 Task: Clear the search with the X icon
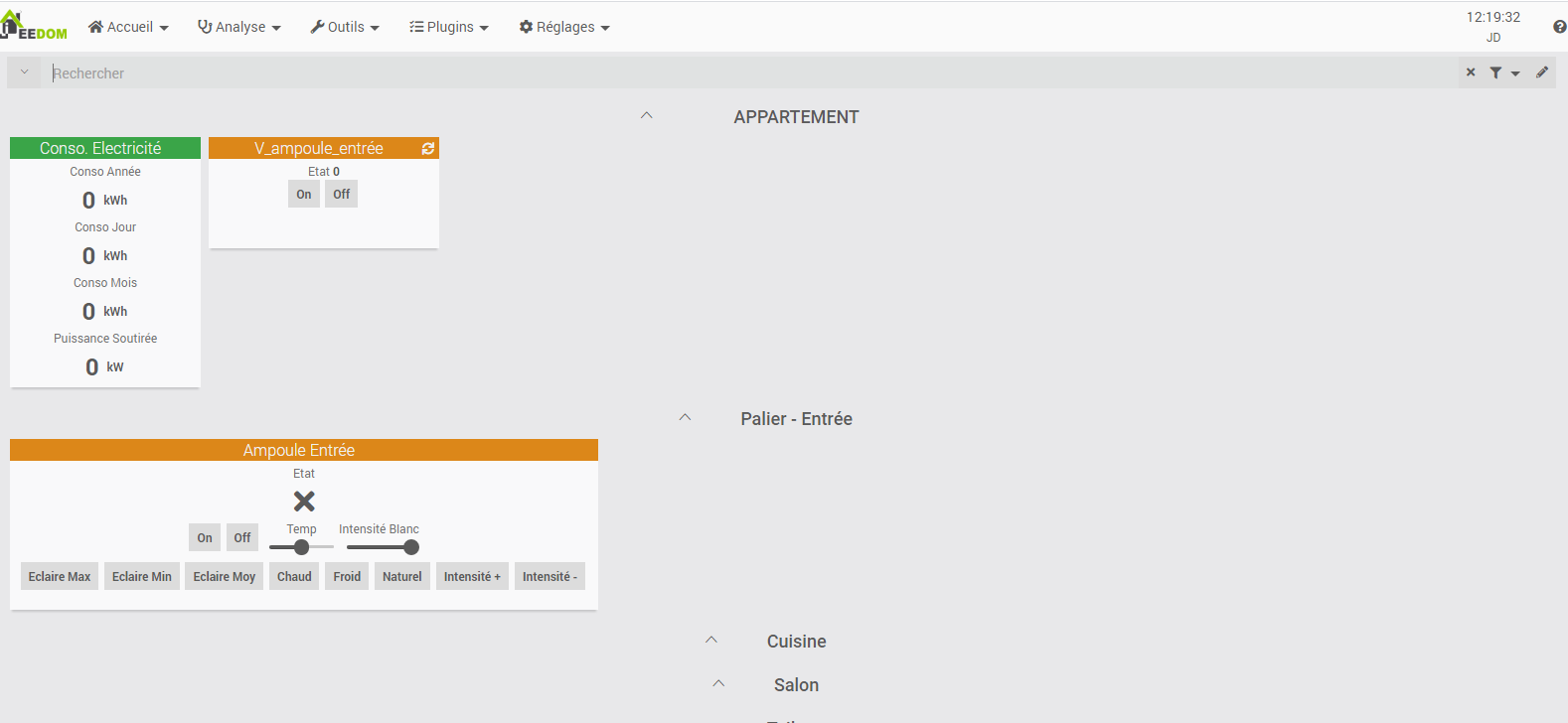1471,72
